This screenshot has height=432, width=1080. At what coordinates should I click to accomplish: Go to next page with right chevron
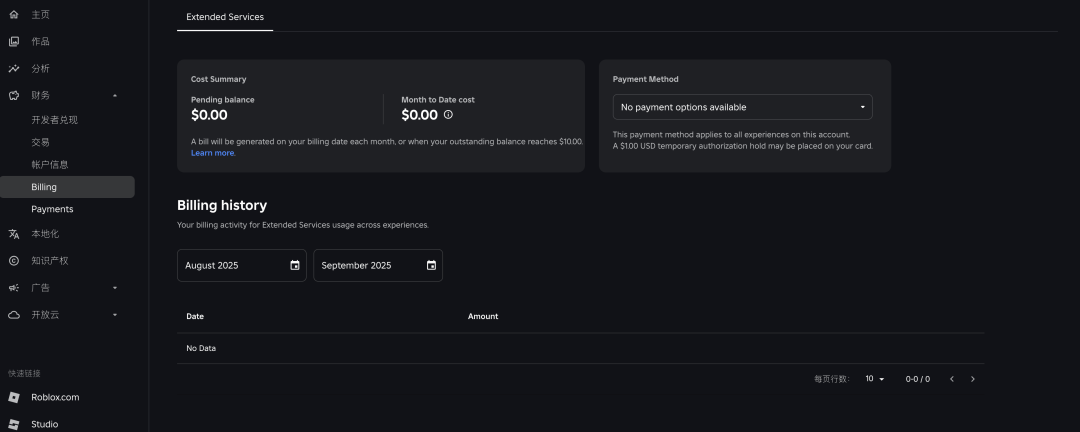coord(973,379)
